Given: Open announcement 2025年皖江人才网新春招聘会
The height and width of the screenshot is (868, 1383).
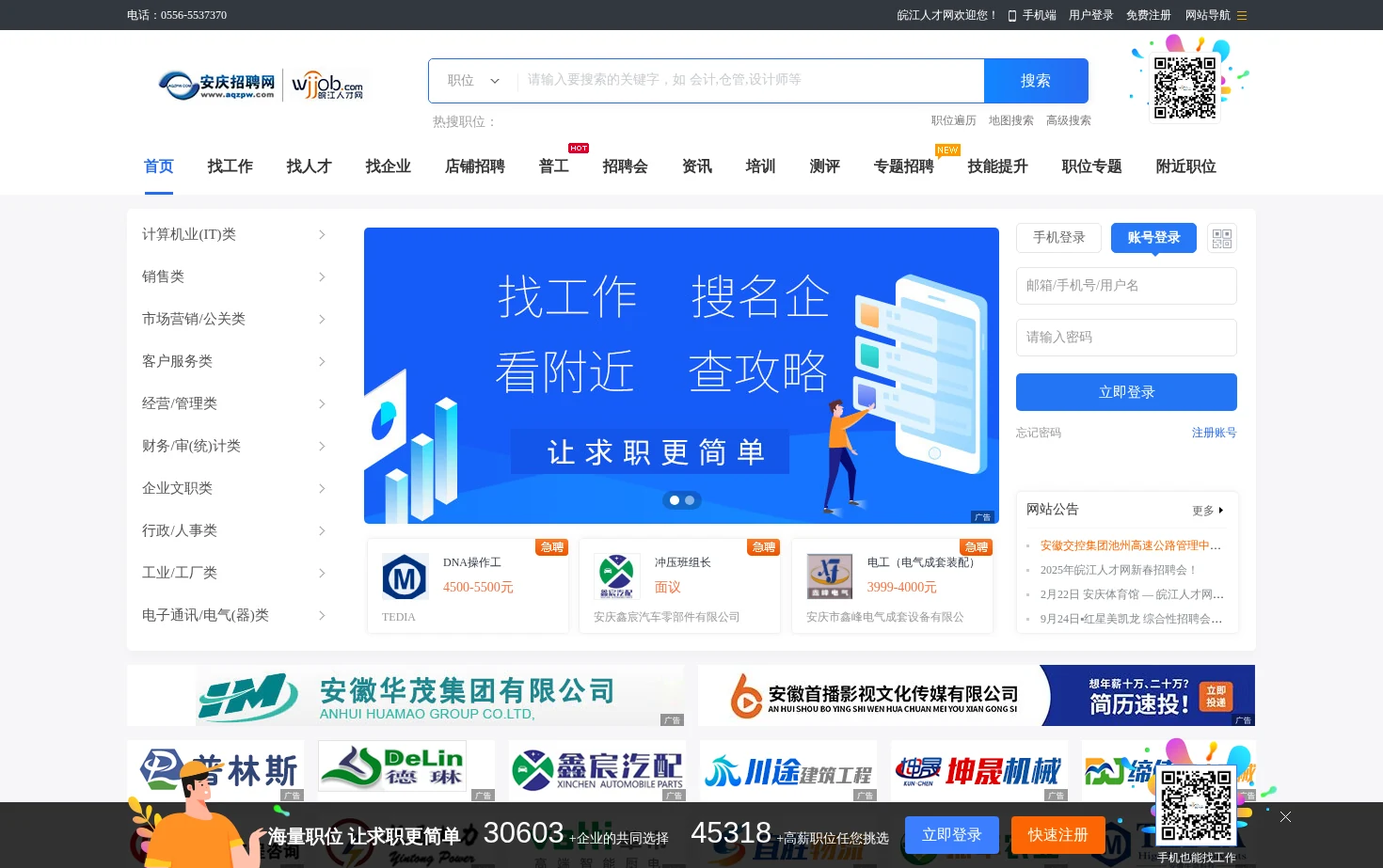Looking at the screenshot, I should coord(1119,570).
